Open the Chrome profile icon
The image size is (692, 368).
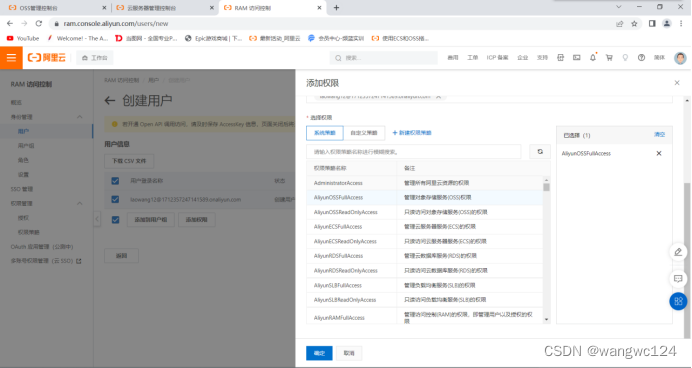pos(666,23)
